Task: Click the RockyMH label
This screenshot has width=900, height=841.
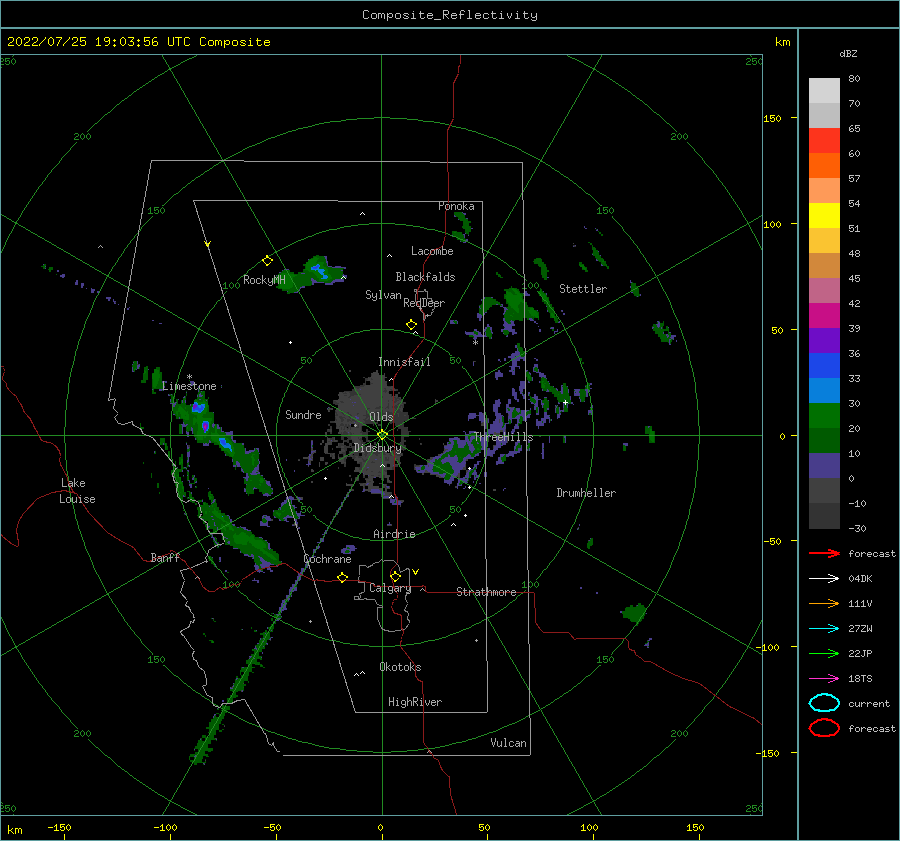Action: [x=264, y=280]
